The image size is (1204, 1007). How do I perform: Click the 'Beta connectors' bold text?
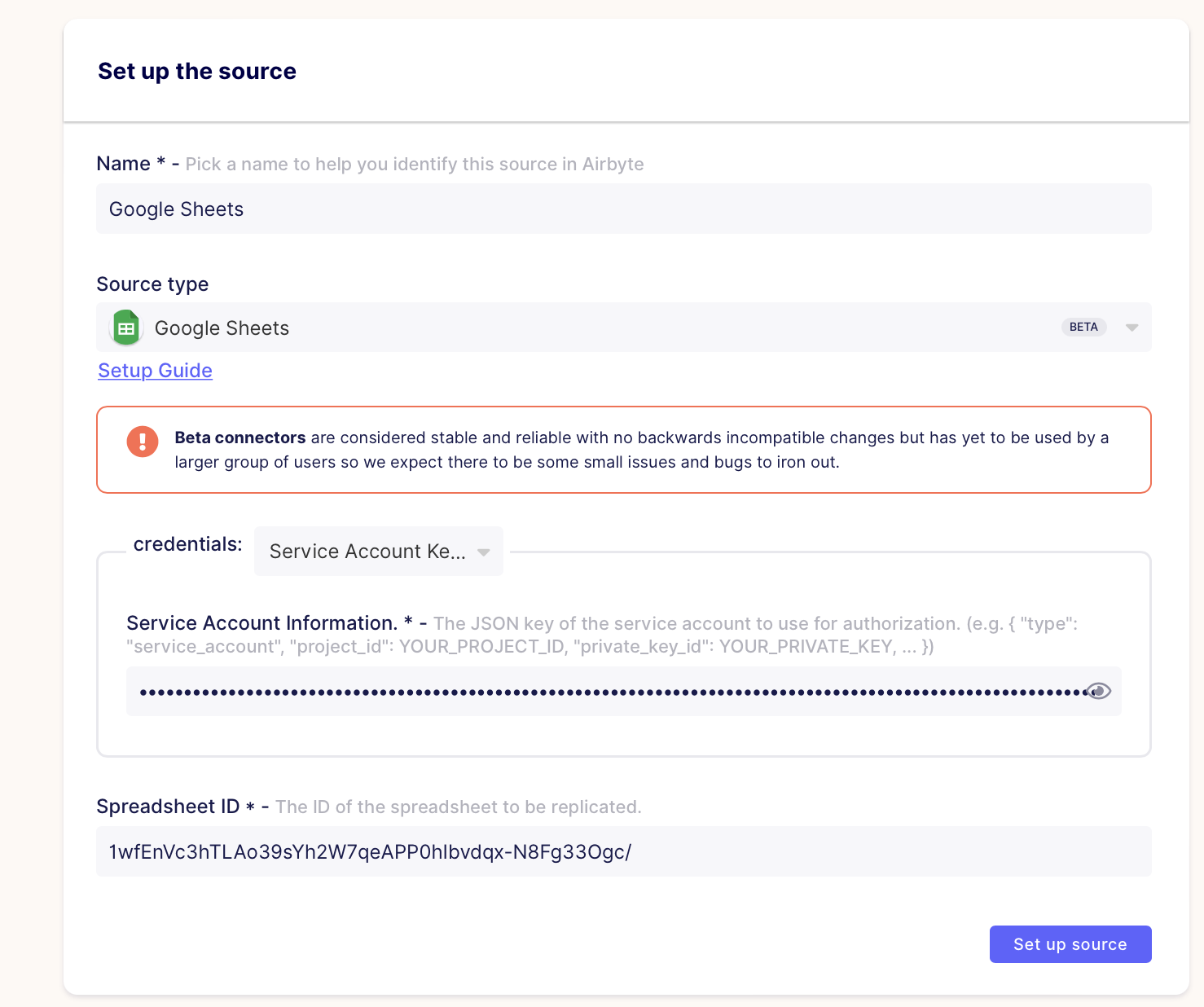240,438
